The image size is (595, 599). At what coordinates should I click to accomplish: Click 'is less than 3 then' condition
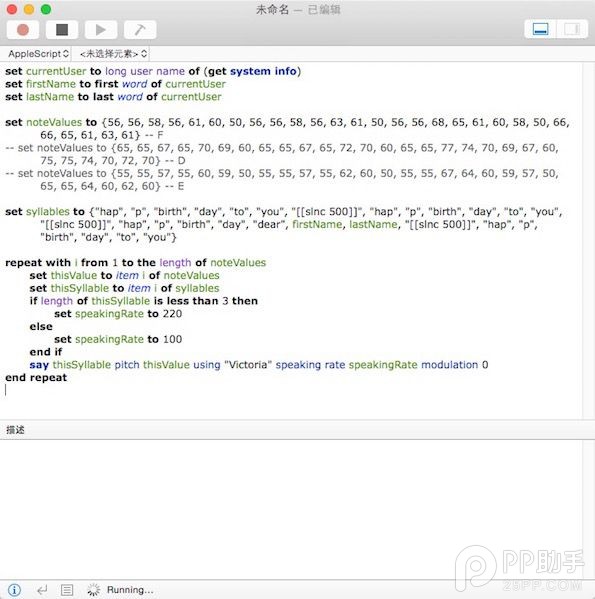coord(205,301)
